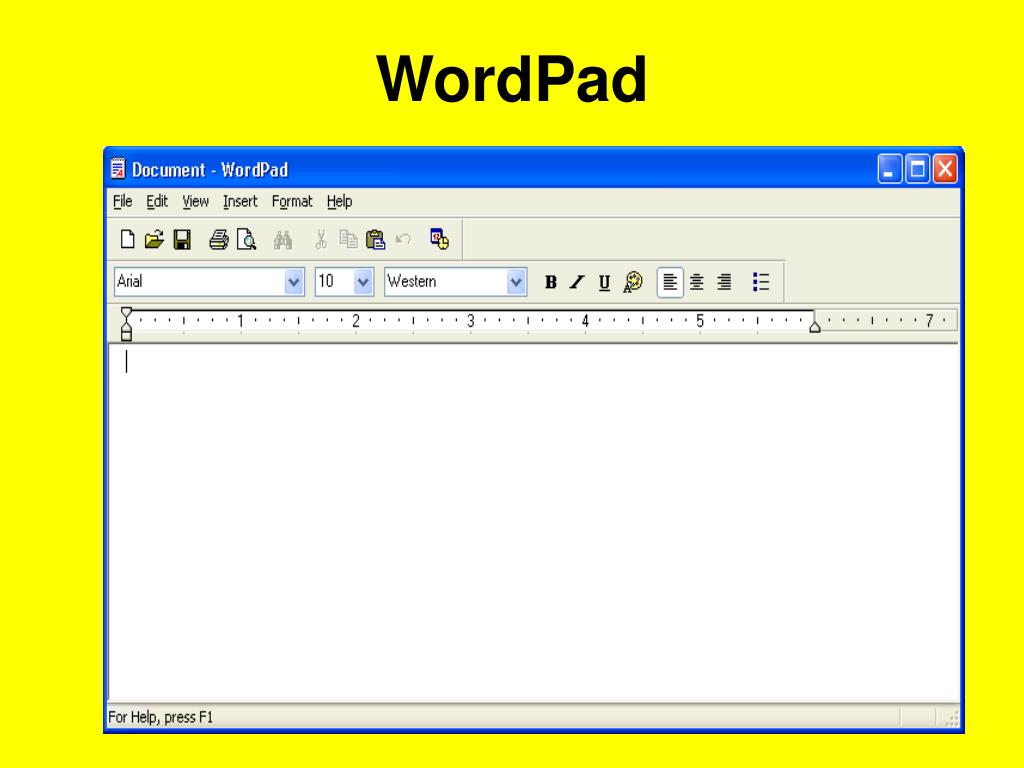Click the right indent marker on the ruler
This screenshot has height=768, width=1024.
814,327
